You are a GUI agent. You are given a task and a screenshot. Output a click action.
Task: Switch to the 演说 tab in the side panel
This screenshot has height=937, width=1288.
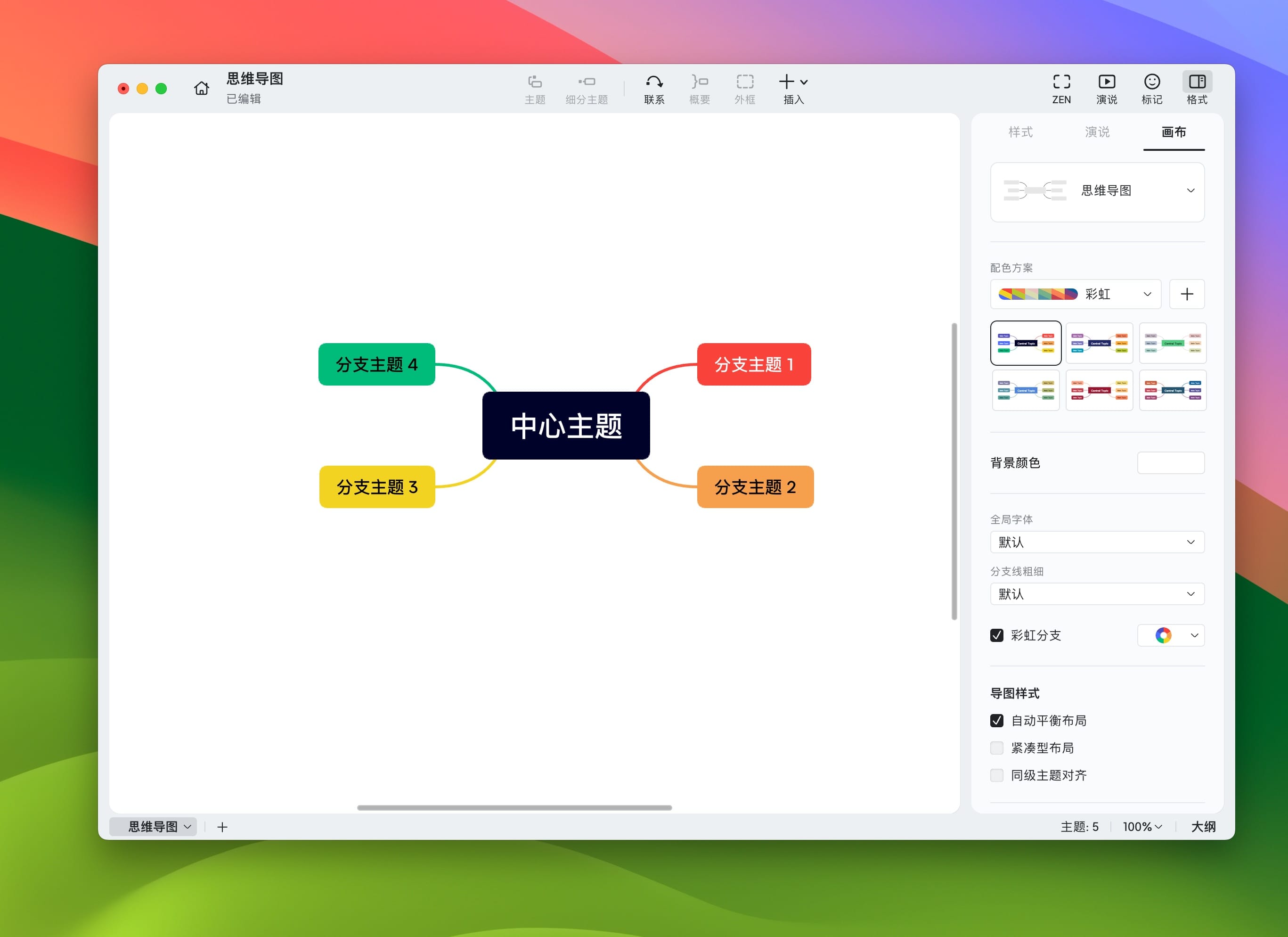pyautogui.click(x=1097, y=132)
